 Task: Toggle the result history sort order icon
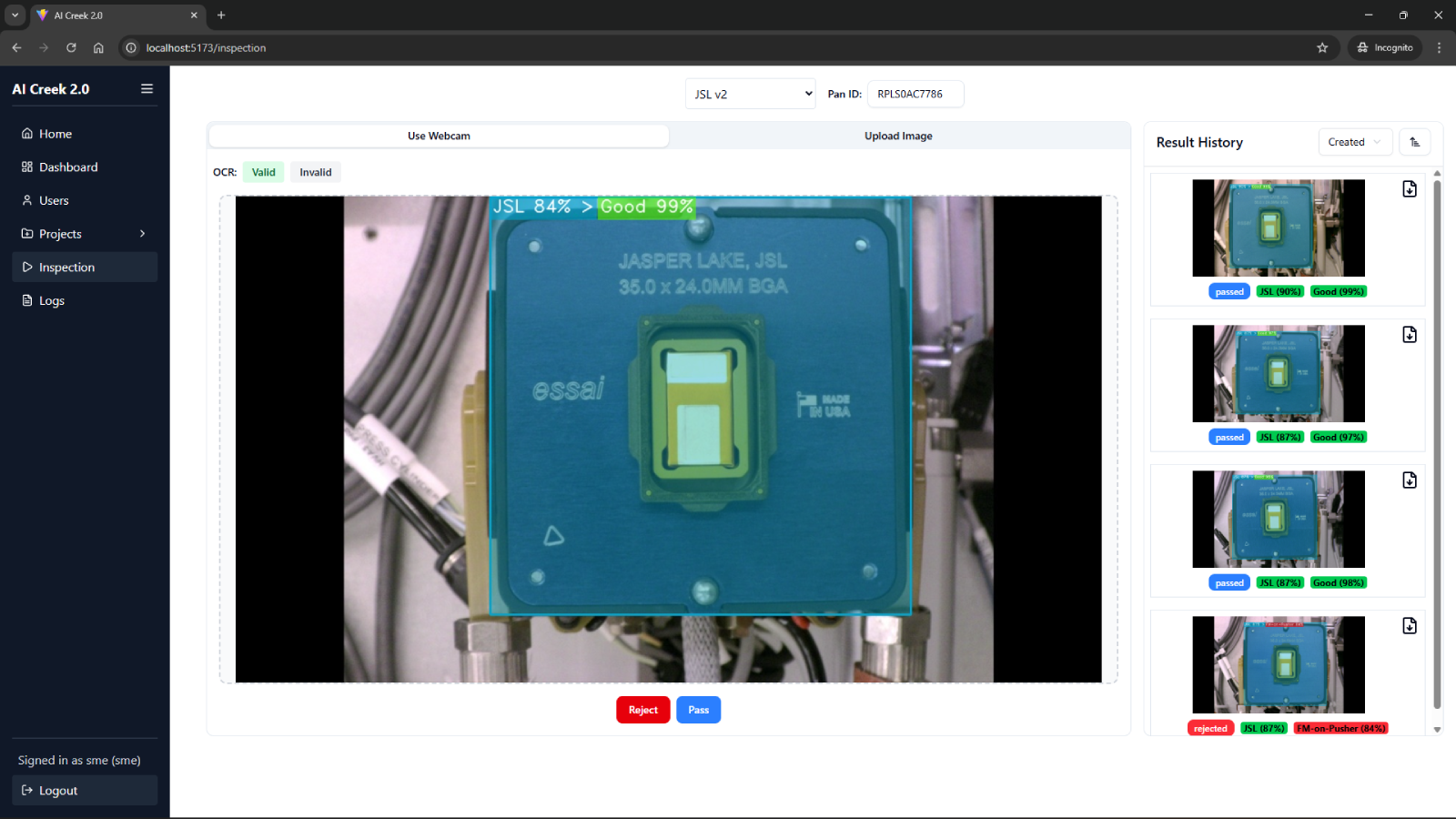pos(1414,142)
